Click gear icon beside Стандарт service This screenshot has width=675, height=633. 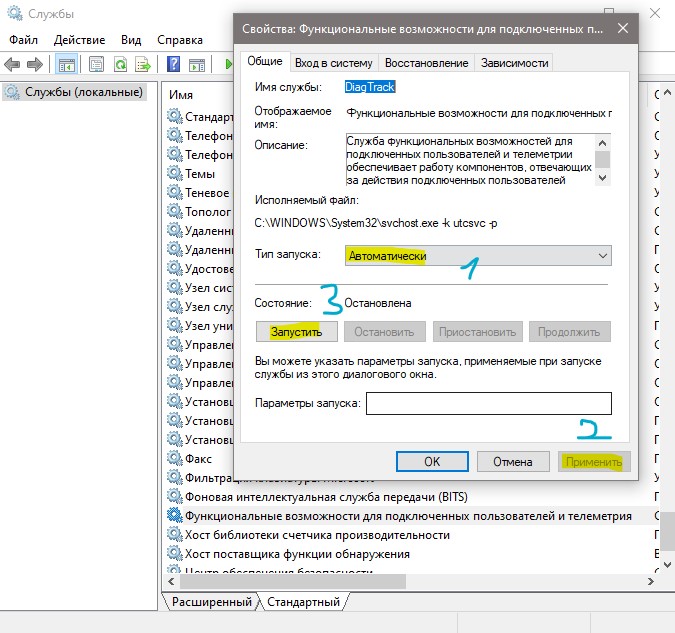pos(174,116)
